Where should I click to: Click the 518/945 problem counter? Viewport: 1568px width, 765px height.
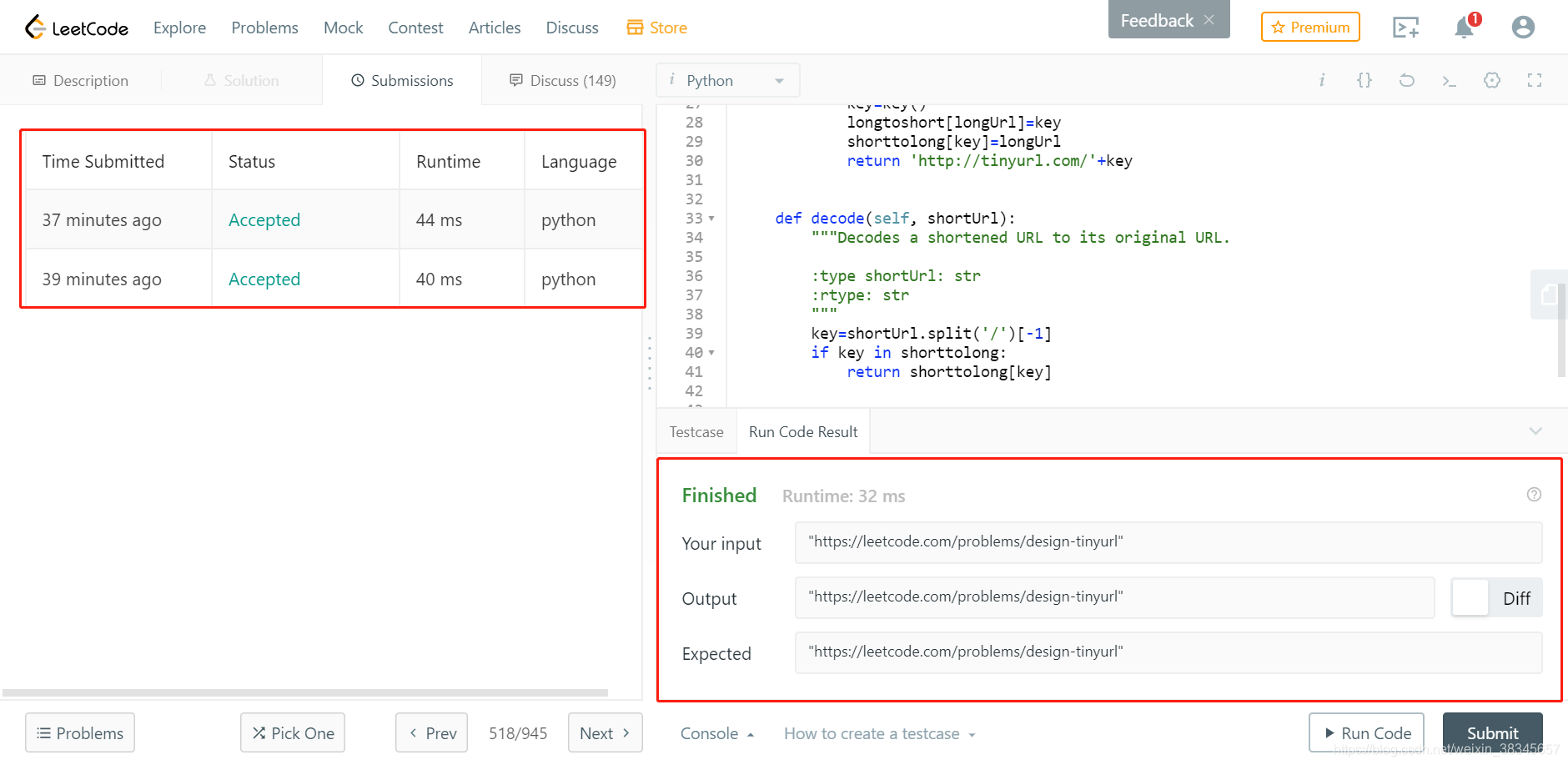click(x=518, y=733)
